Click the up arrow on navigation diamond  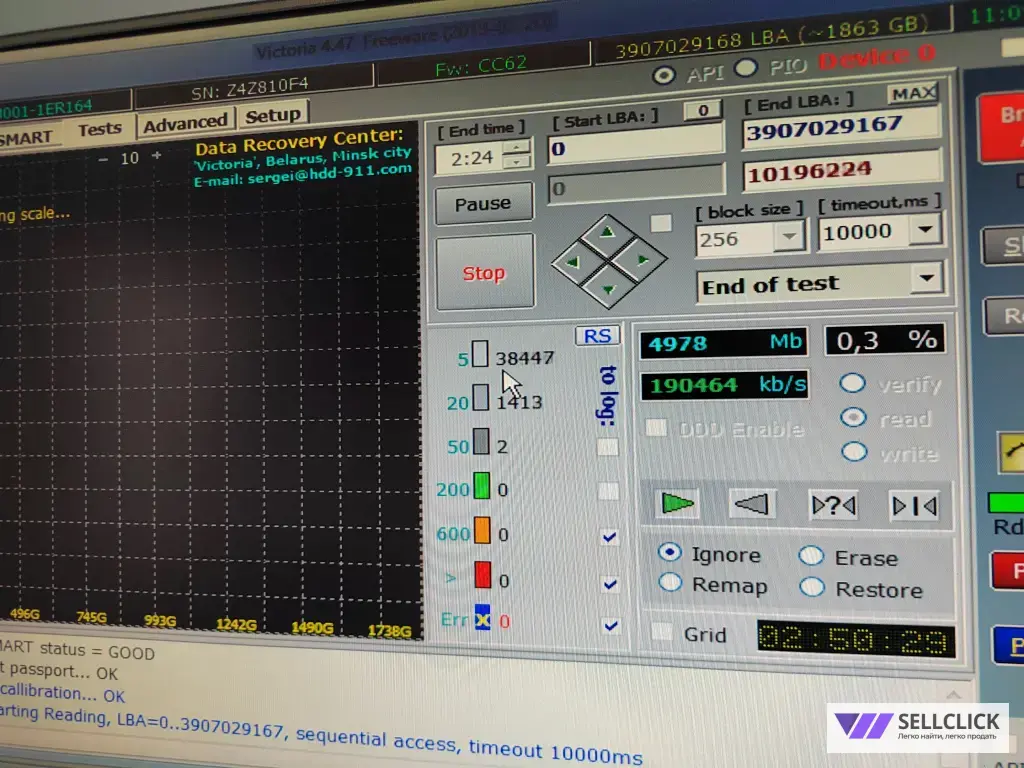click(608, 232)
